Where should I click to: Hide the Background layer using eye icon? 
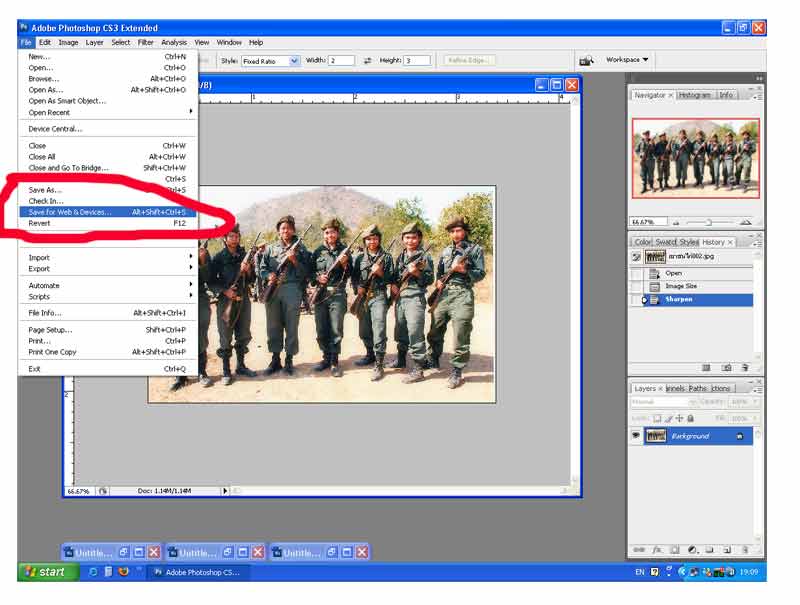(636, 436)
